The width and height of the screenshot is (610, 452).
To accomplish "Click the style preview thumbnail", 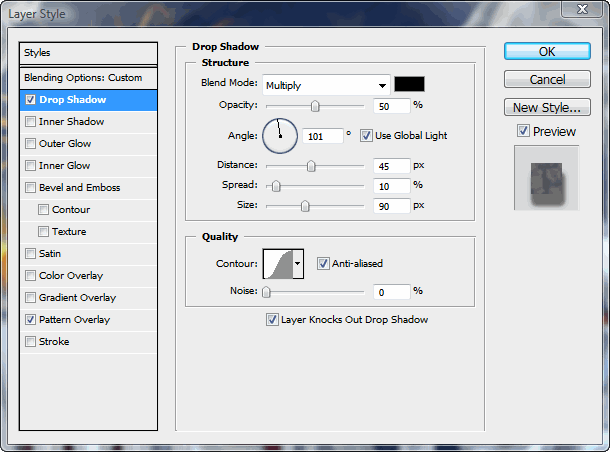I will pos(547,178).
